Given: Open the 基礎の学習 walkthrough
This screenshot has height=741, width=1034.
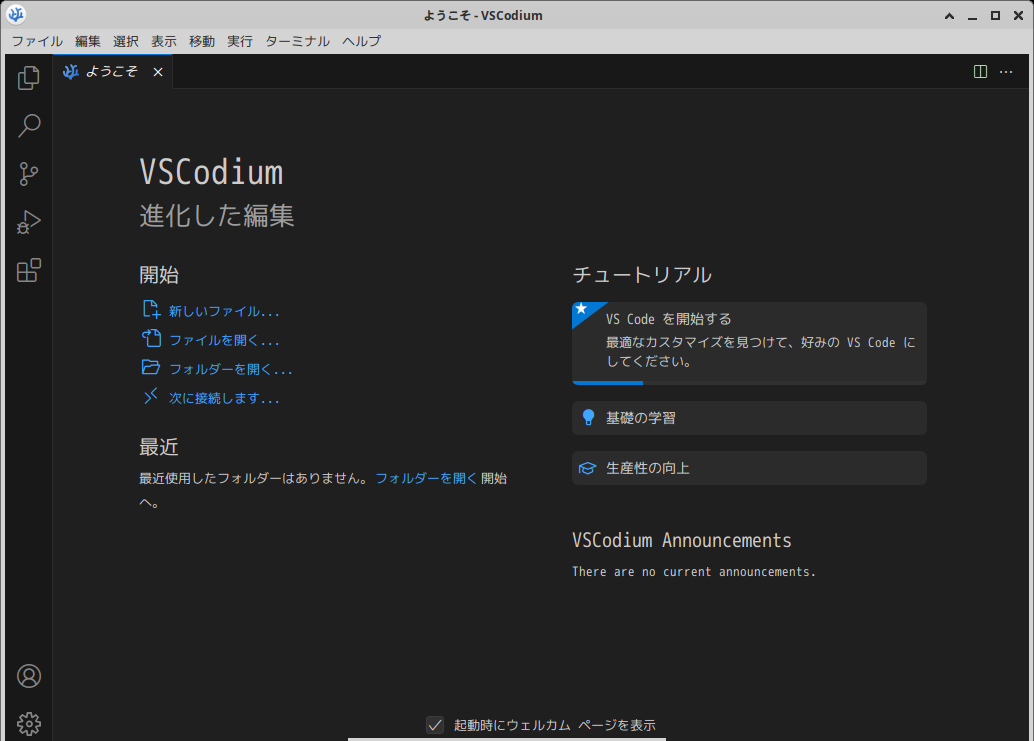Looking at the screenshot, I should click(x=749, y=418).
